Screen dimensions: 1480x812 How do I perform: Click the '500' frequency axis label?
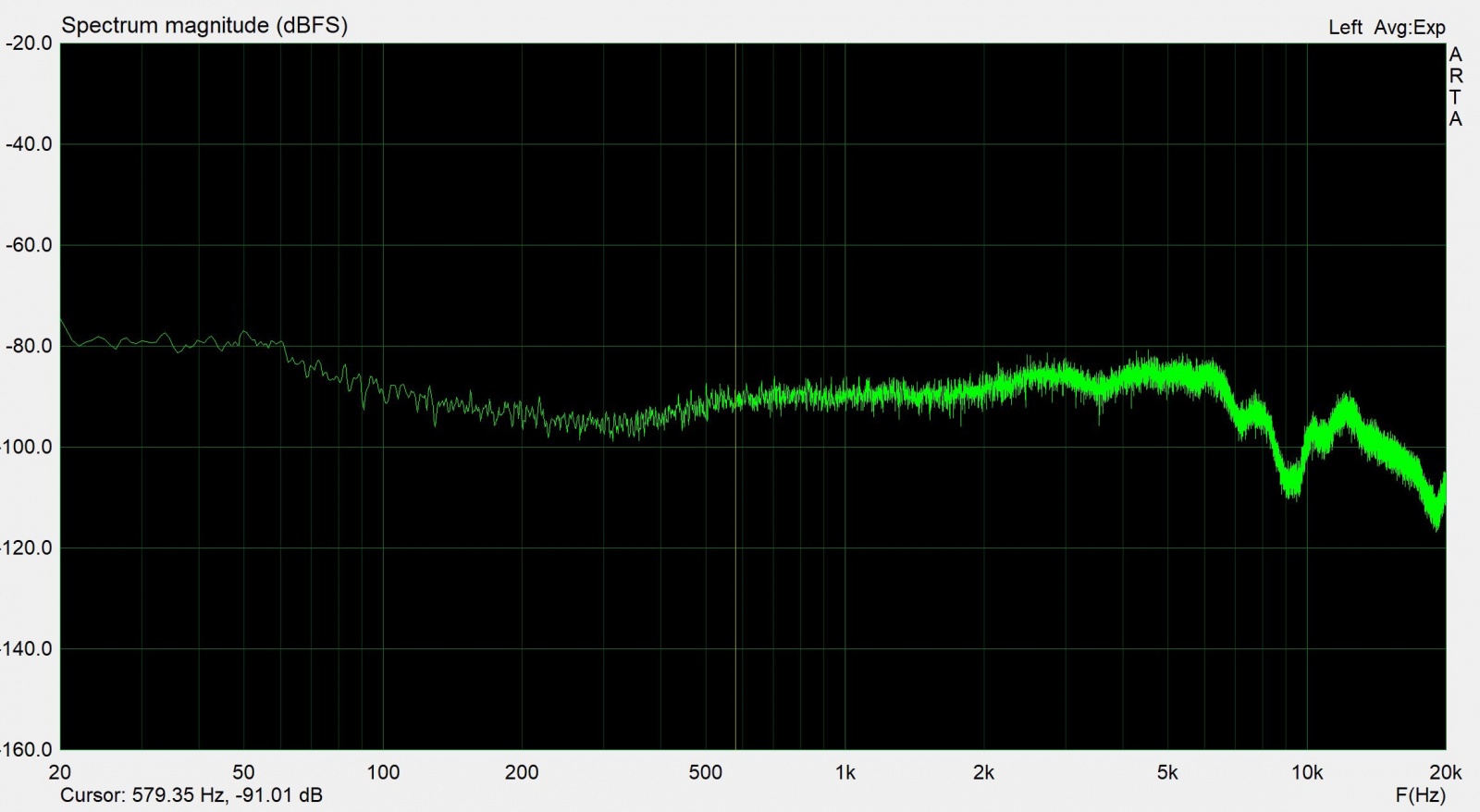click(705, 772)
